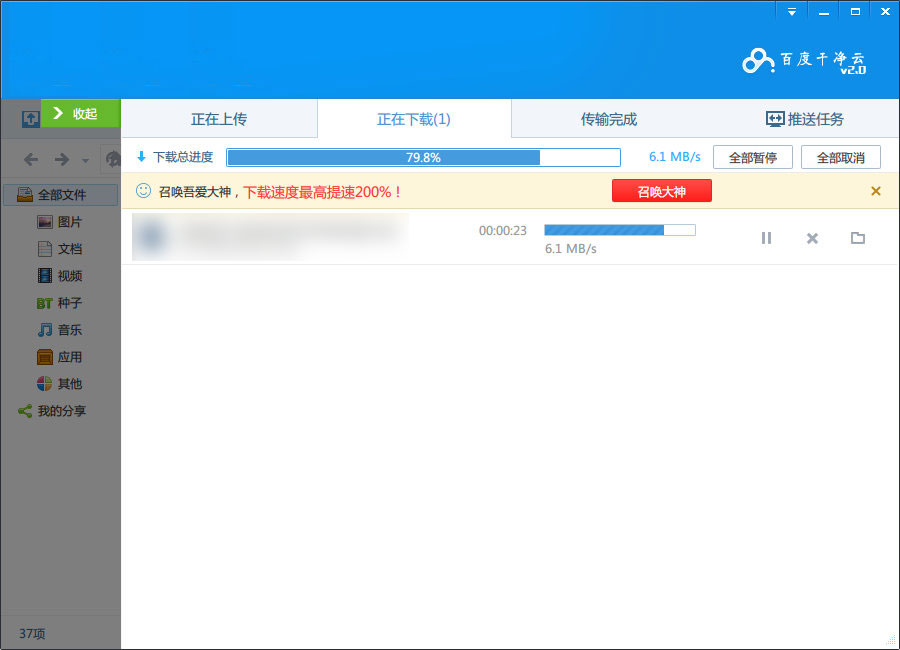Pause the current file download
The height and width of the screenshot is (650, 900).
tap(767, 238)
